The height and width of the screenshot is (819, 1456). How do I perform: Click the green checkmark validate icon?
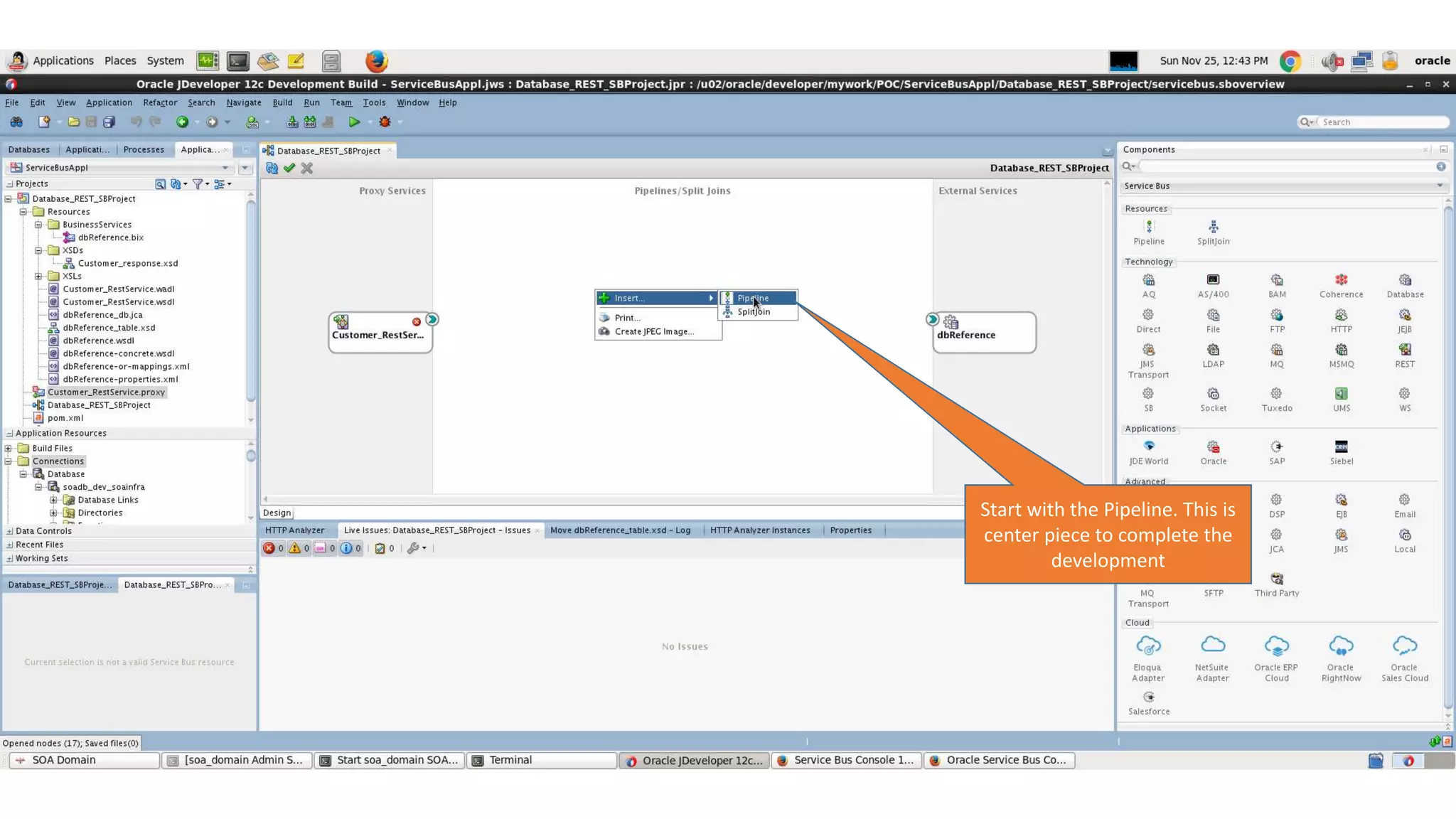(289, 168)
